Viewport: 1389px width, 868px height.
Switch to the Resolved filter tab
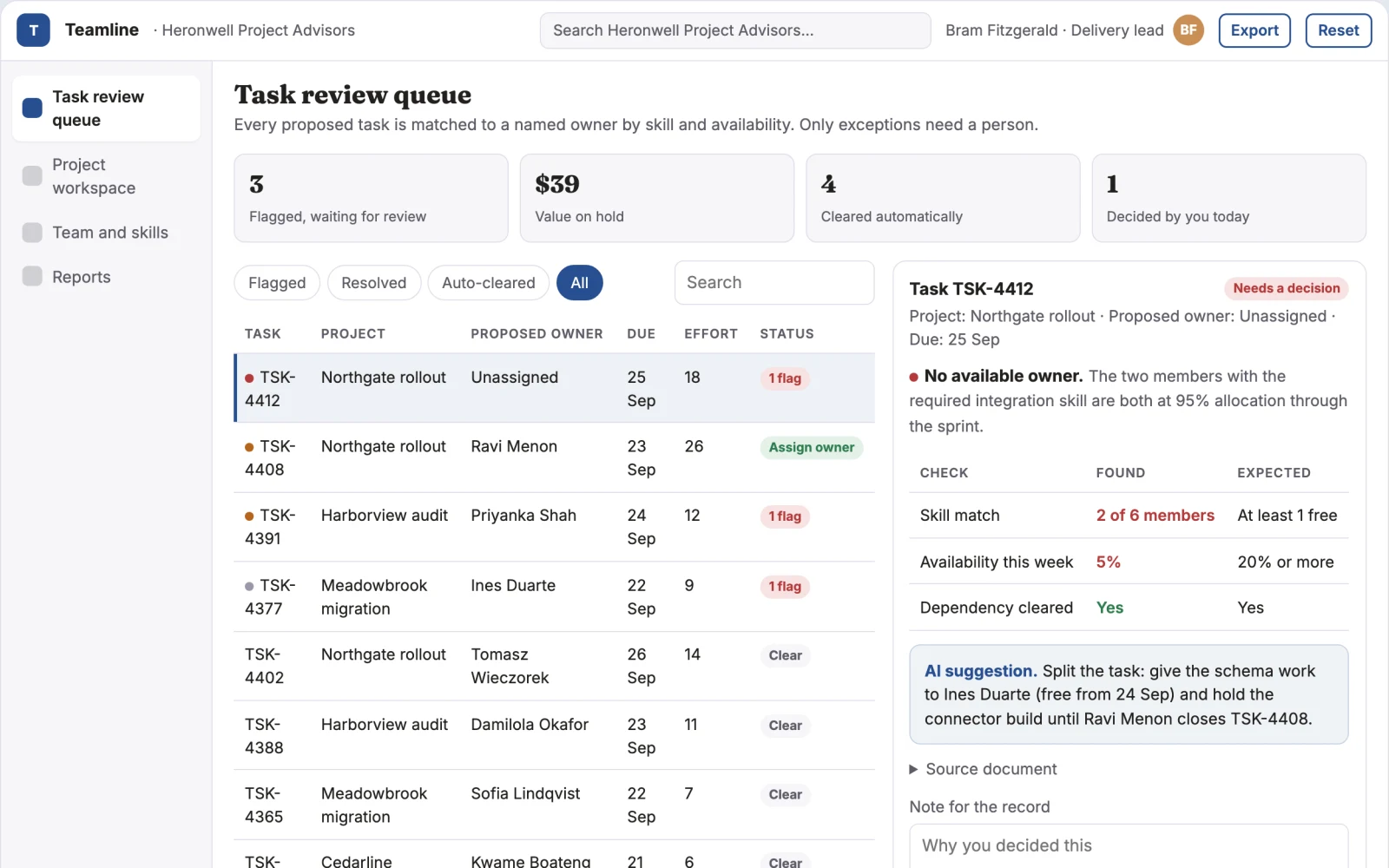(373, 283)
